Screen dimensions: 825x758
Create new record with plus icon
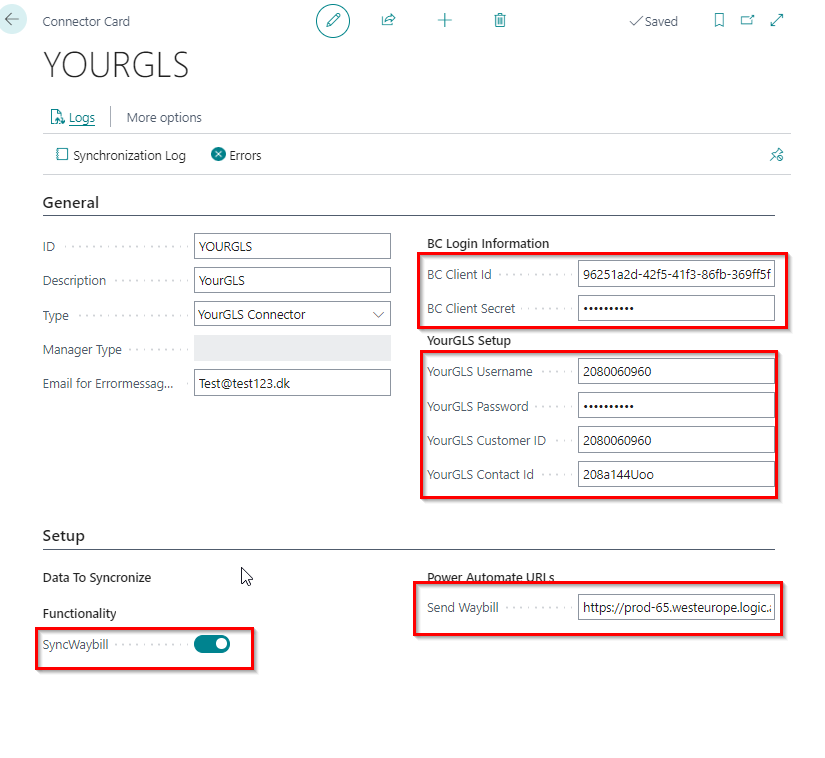(x=445, y=21)
